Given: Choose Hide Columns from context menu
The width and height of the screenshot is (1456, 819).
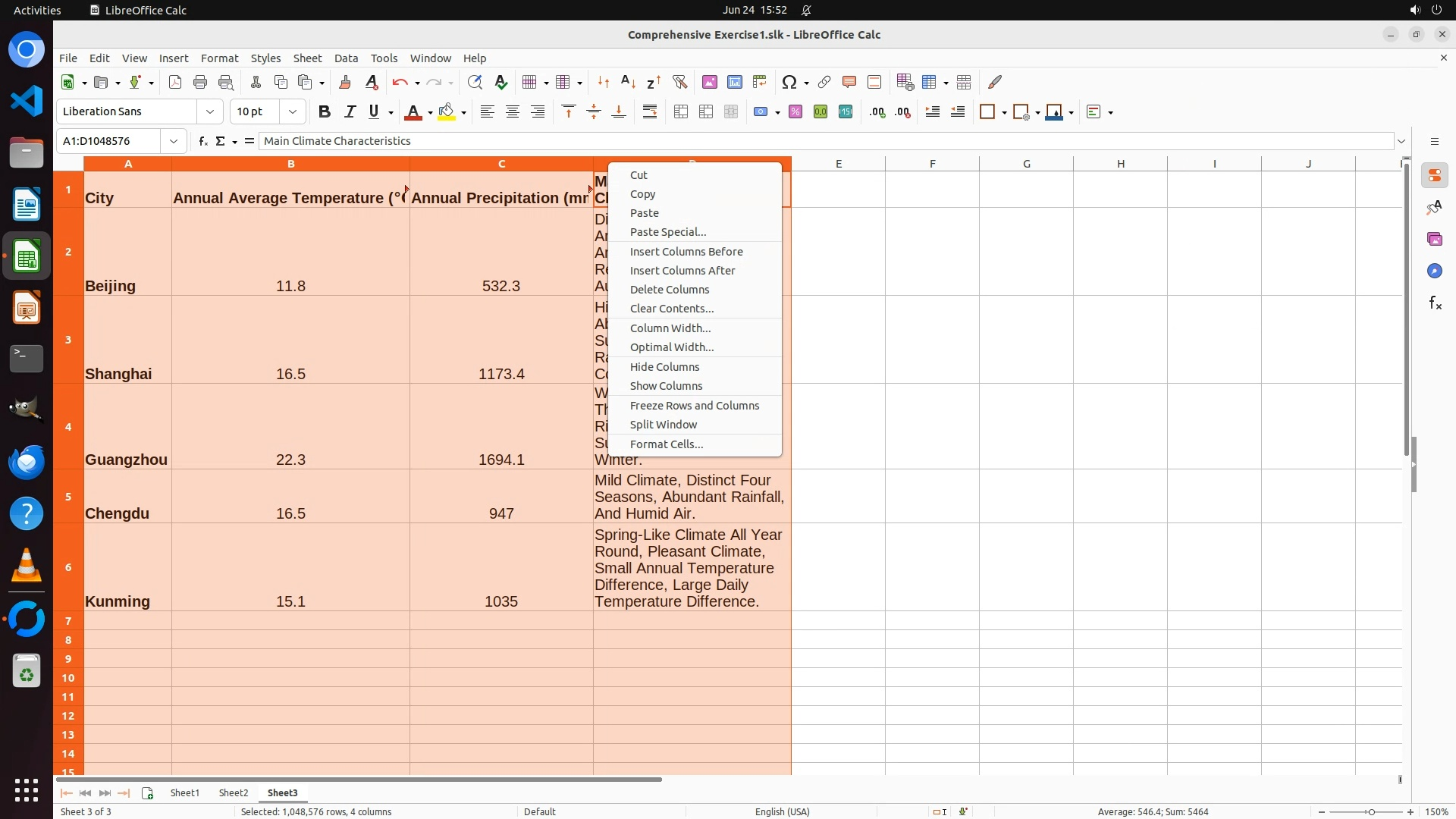Looking at the screenshot, I should [x=664, y=367].
